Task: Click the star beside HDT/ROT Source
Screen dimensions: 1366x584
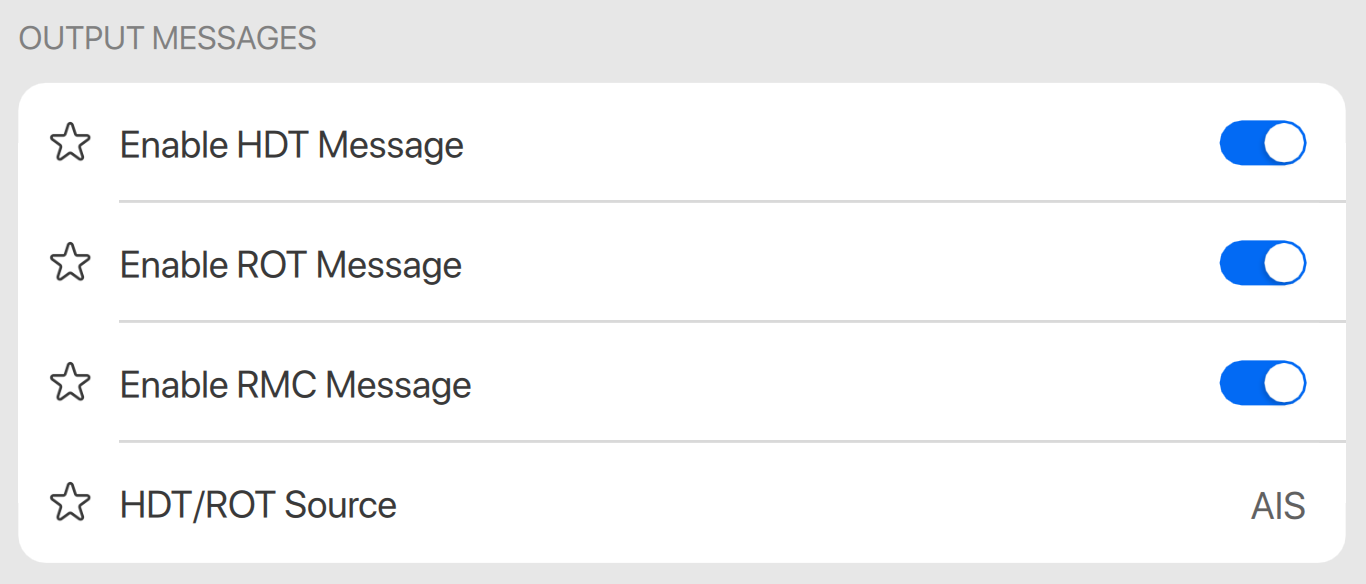Action: 70,503
